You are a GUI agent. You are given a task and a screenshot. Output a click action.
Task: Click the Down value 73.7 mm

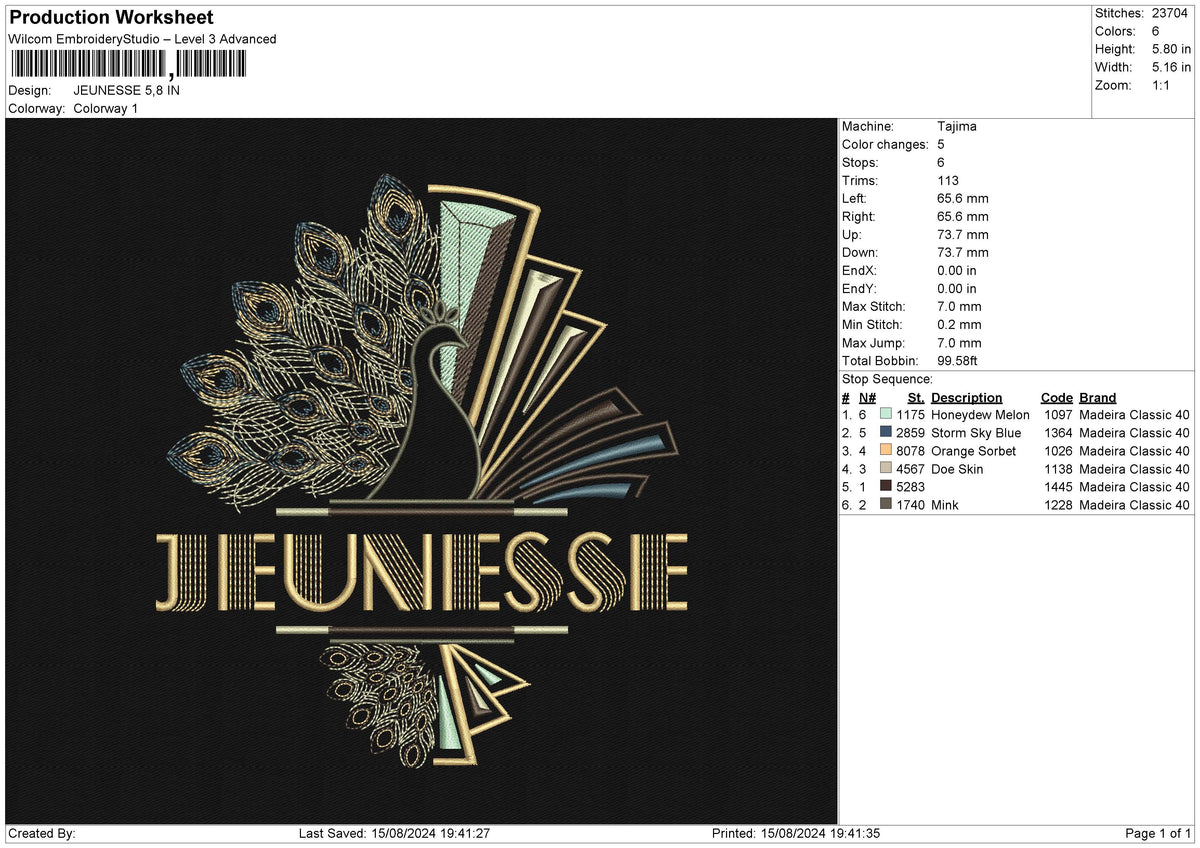coord(963,252)
